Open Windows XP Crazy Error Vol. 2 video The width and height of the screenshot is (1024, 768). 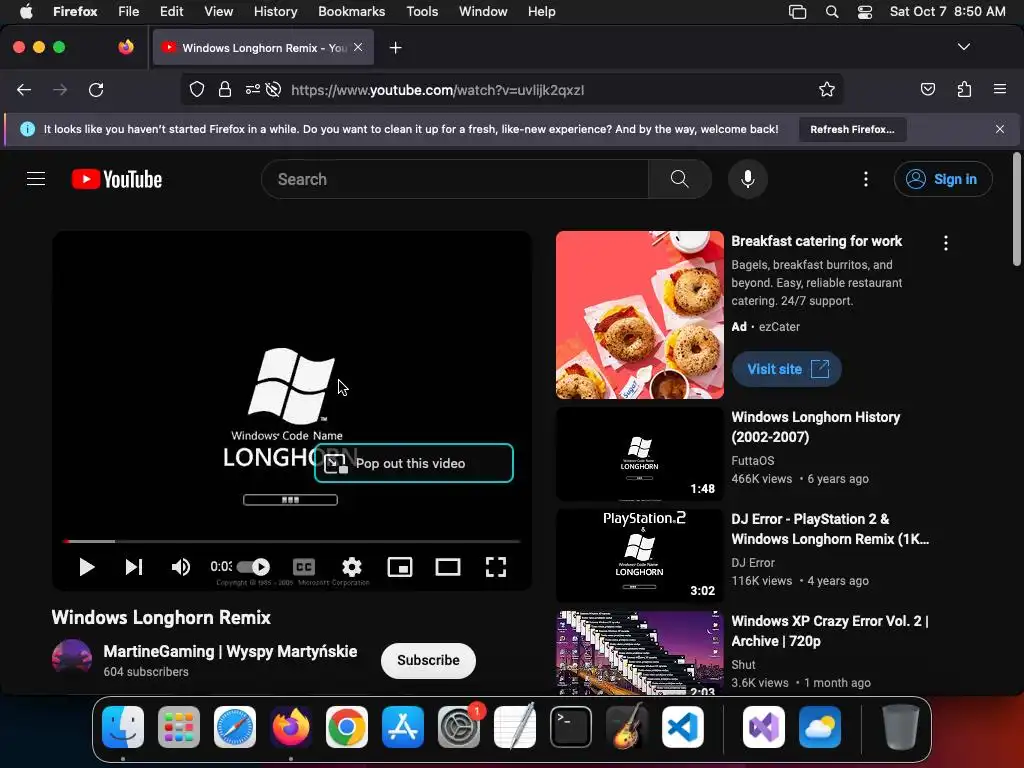point(829,631)
